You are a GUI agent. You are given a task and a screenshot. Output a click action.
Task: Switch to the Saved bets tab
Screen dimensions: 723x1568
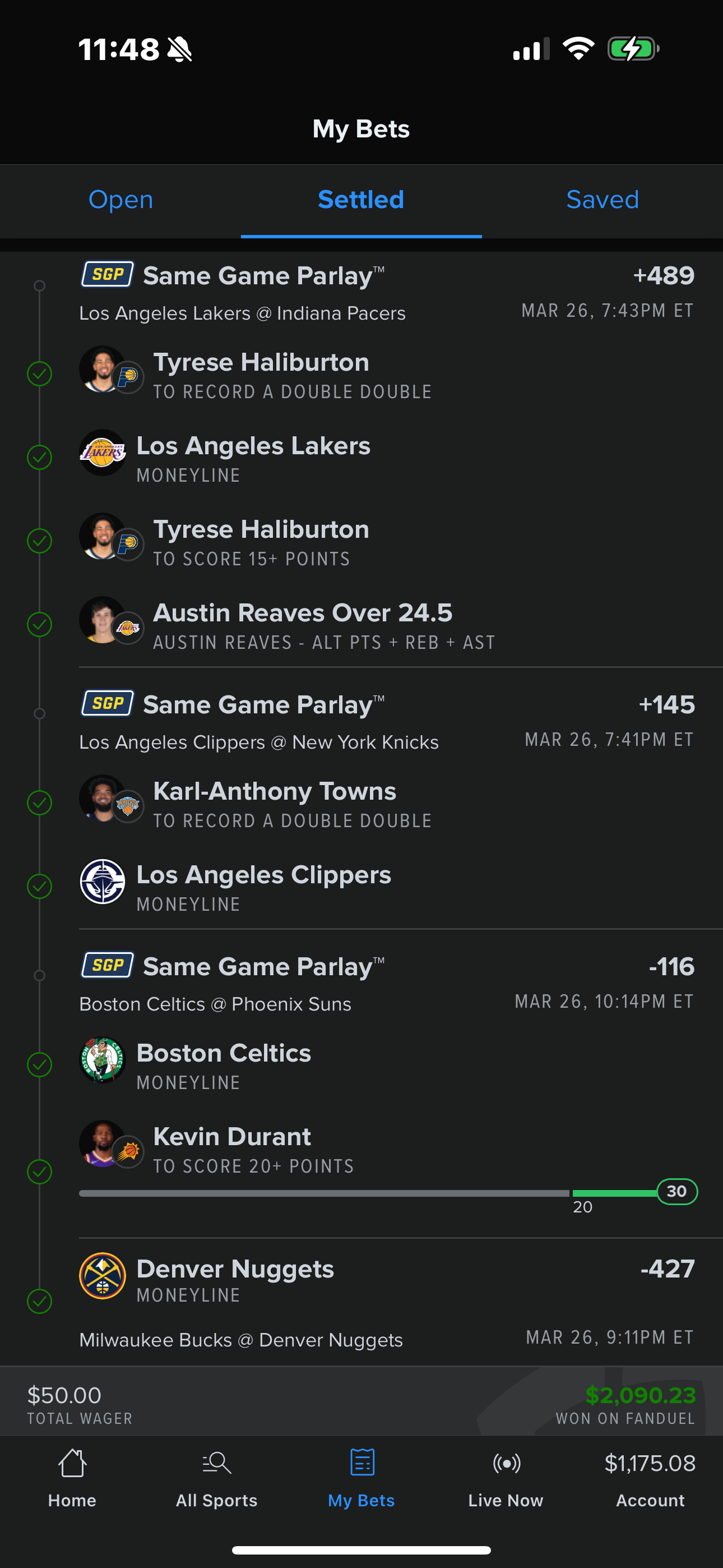tap(602, 200)
